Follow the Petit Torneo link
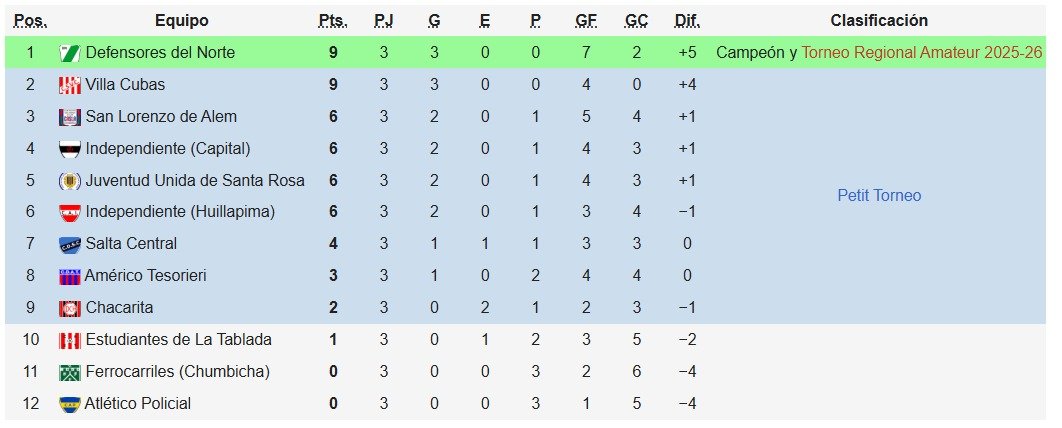 [x=879, y=196]
